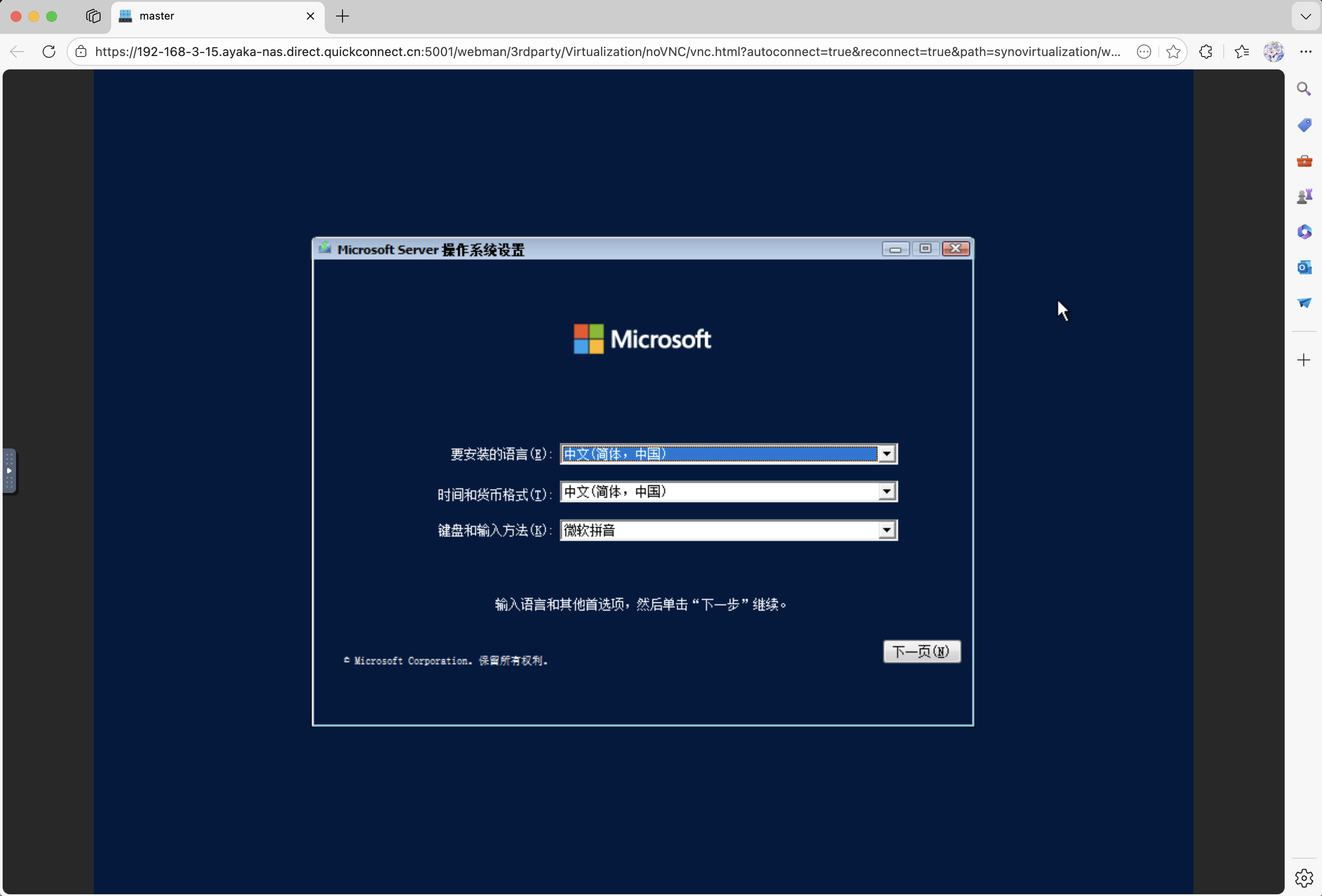
Task: Open browser Extensions puzzle icon
Action: (x=1205, y=52)
